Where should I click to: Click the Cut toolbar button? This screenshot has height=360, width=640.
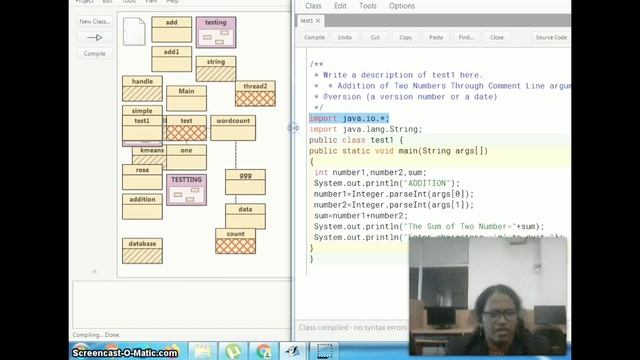[x=375, y=37]
